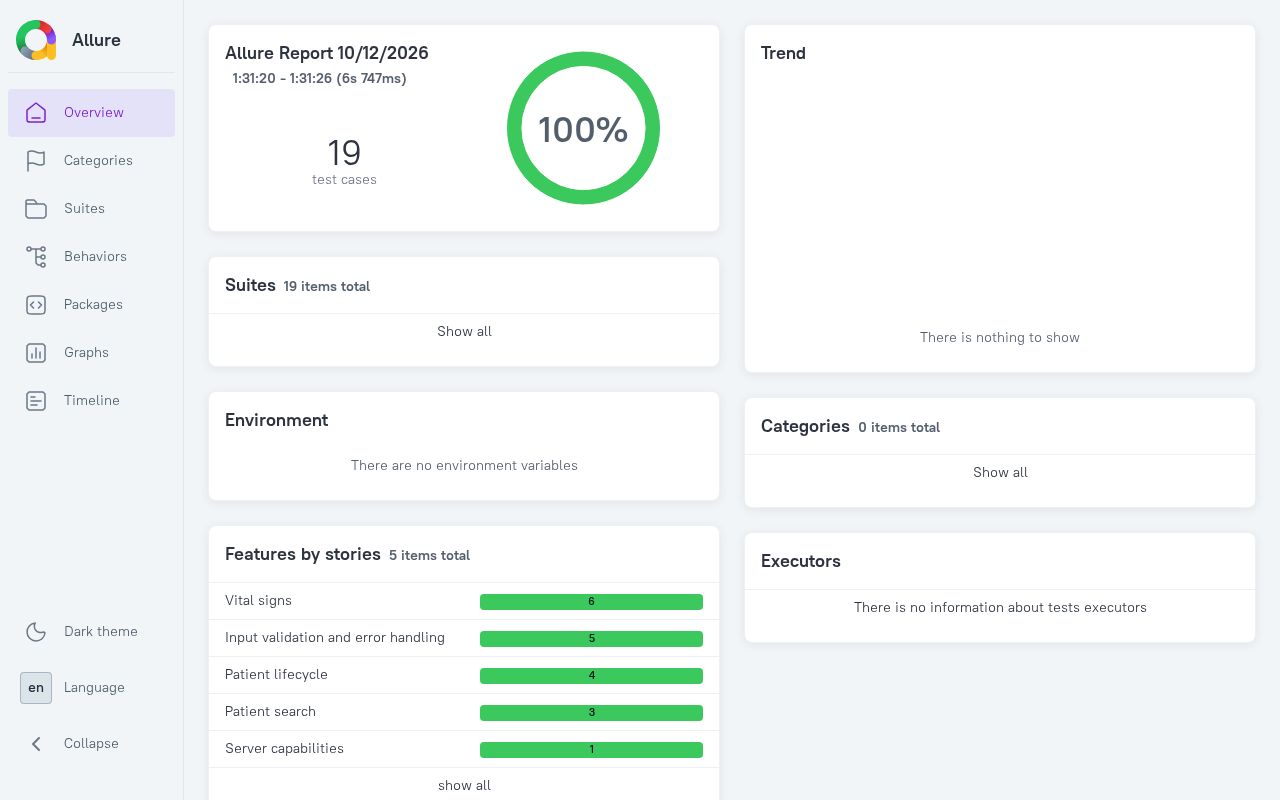Click the Executors widget title
This screenshot has height=800, width=1280.
[x=801, y=561]
